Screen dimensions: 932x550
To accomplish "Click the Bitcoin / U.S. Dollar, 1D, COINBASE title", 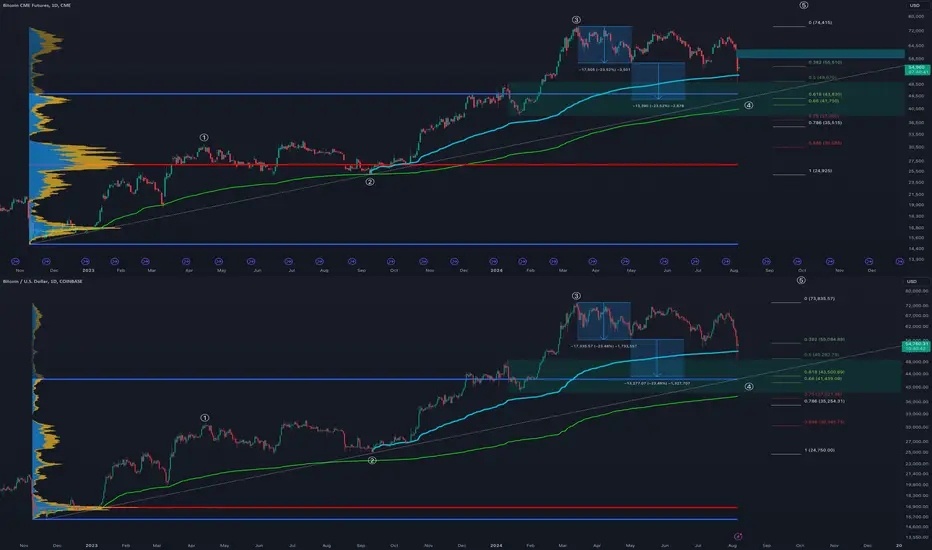I will (43, 281).
